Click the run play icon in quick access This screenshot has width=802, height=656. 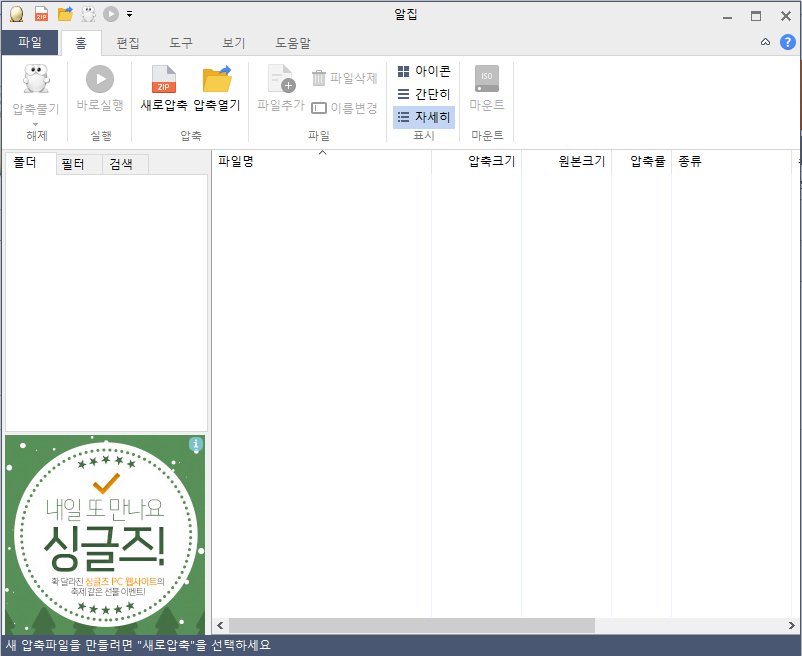pyautogui.click(x=111, y=14)
